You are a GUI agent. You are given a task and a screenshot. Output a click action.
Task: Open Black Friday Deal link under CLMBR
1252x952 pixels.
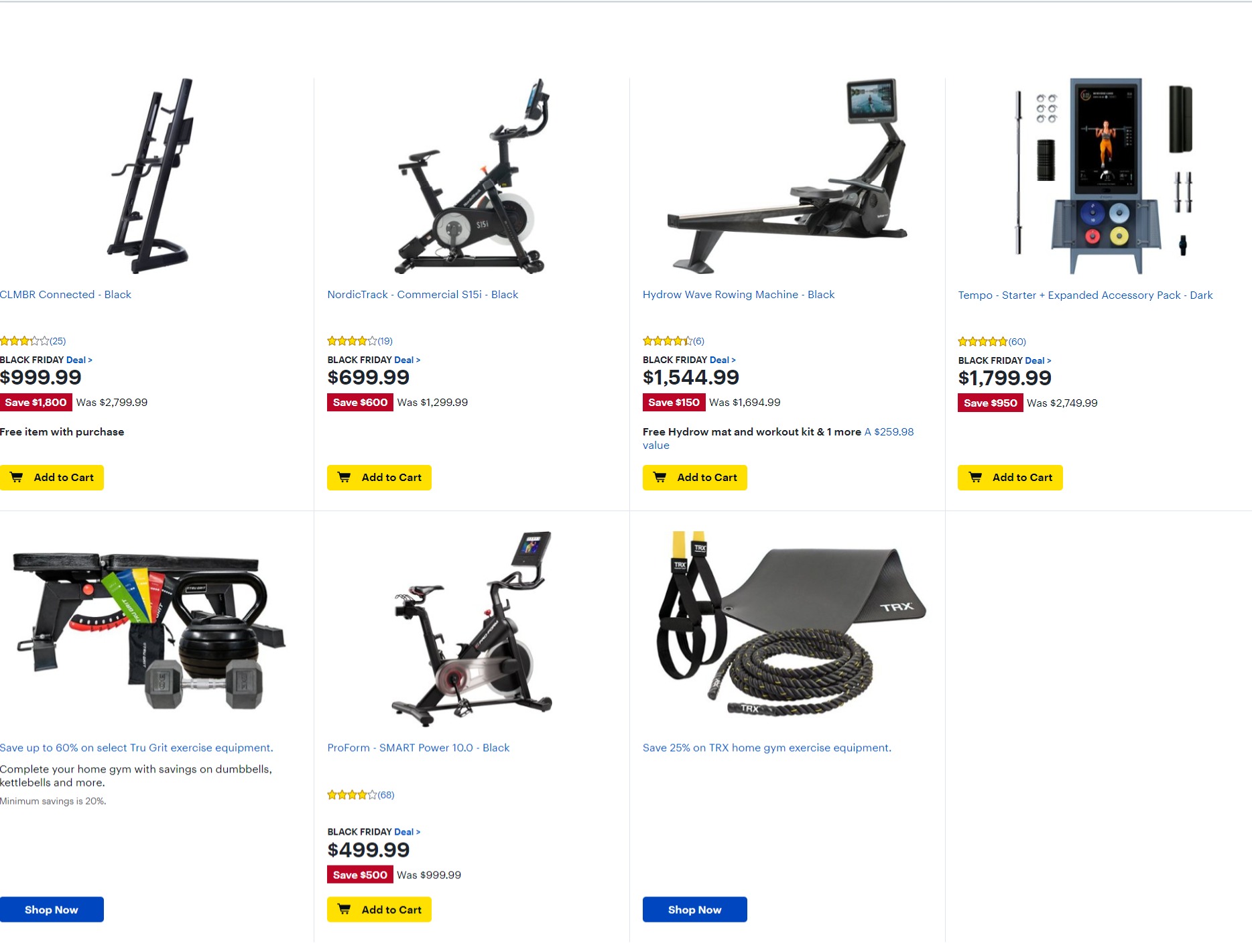(79, 360)
